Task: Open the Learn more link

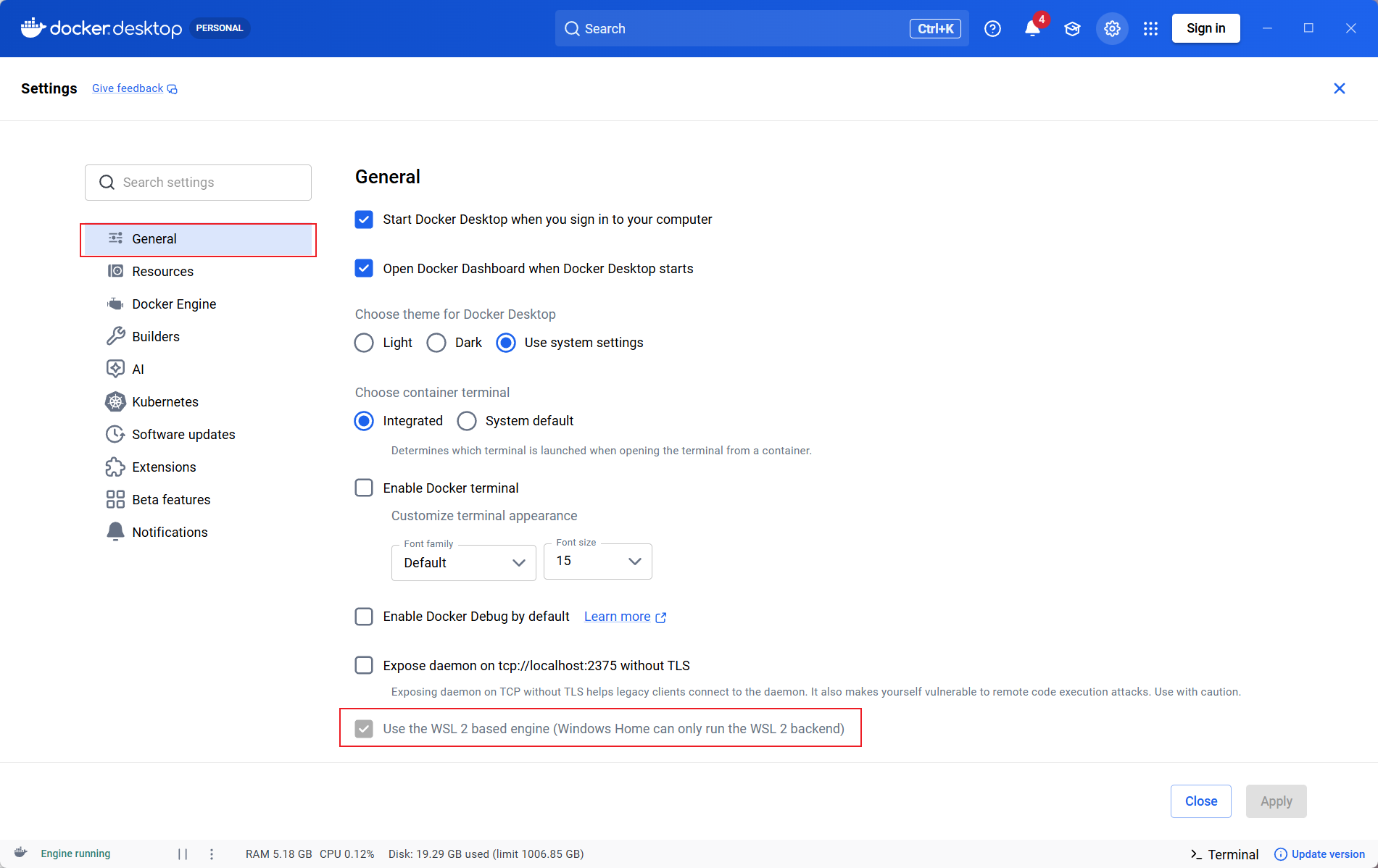Action: pyautogui.click(x=618, y=617)
